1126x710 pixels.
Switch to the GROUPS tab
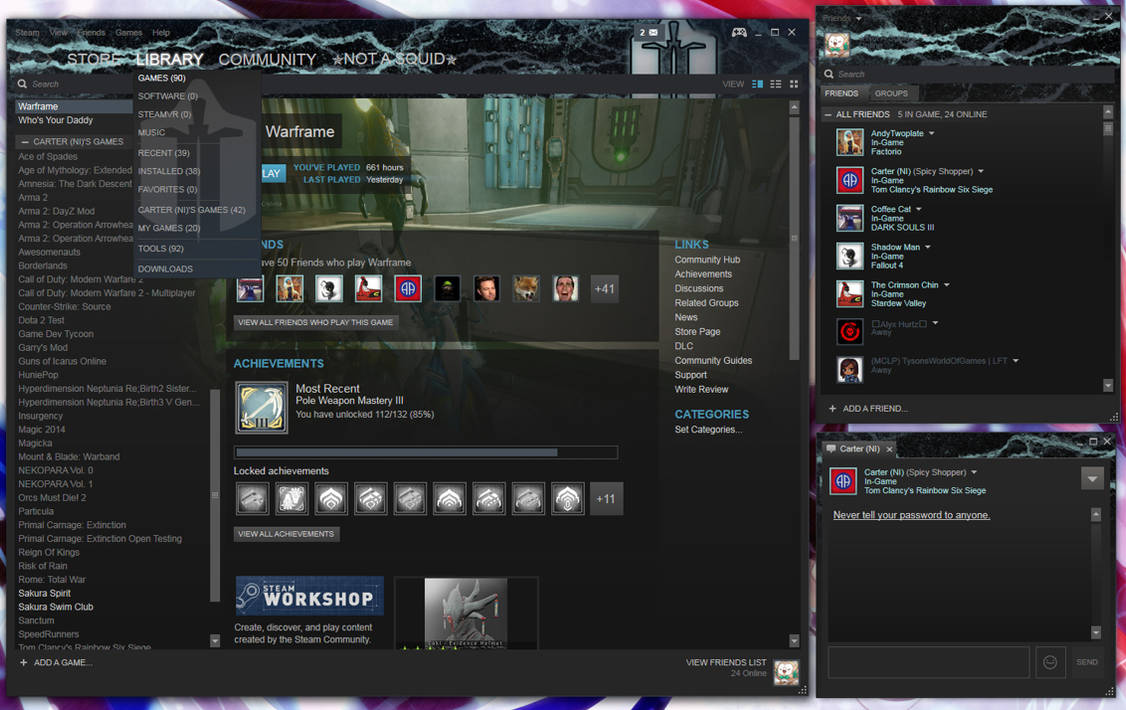(x=891, y=93)
